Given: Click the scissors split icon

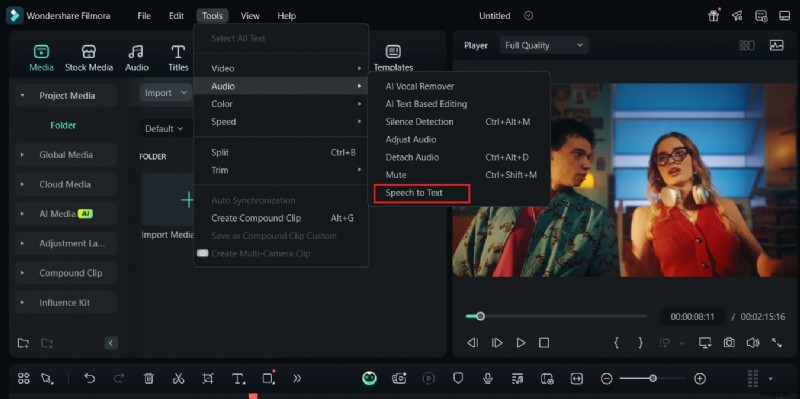Looking at the screenshot, I should click(x=178, y=378).
